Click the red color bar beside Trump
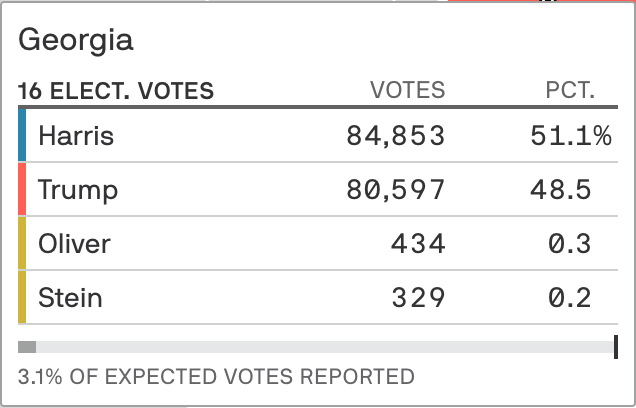This screenshot has height=408, width=636. coord(22,189)
